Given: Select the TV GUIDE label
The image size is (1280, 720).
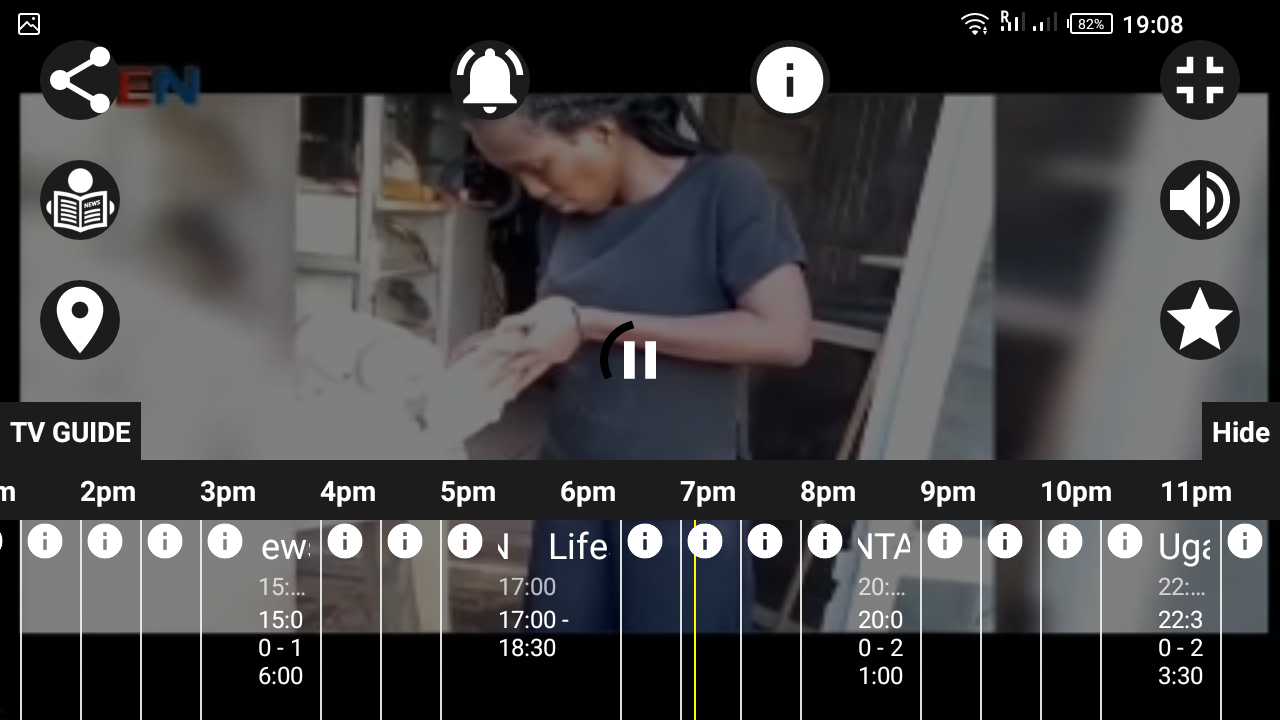Looking at the screenshot, I should point(70,432).
